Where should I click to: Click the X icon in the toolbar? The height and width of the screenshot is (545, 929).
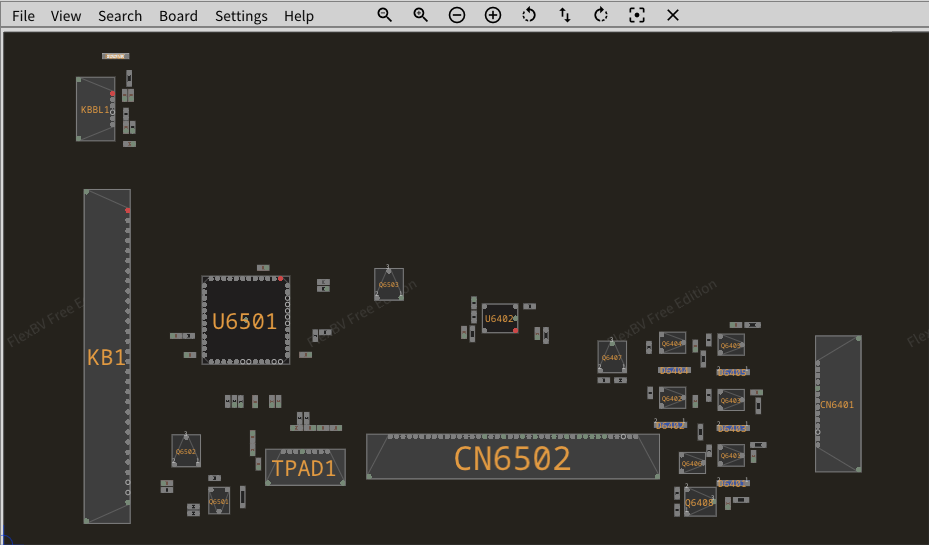pos(673,15)
